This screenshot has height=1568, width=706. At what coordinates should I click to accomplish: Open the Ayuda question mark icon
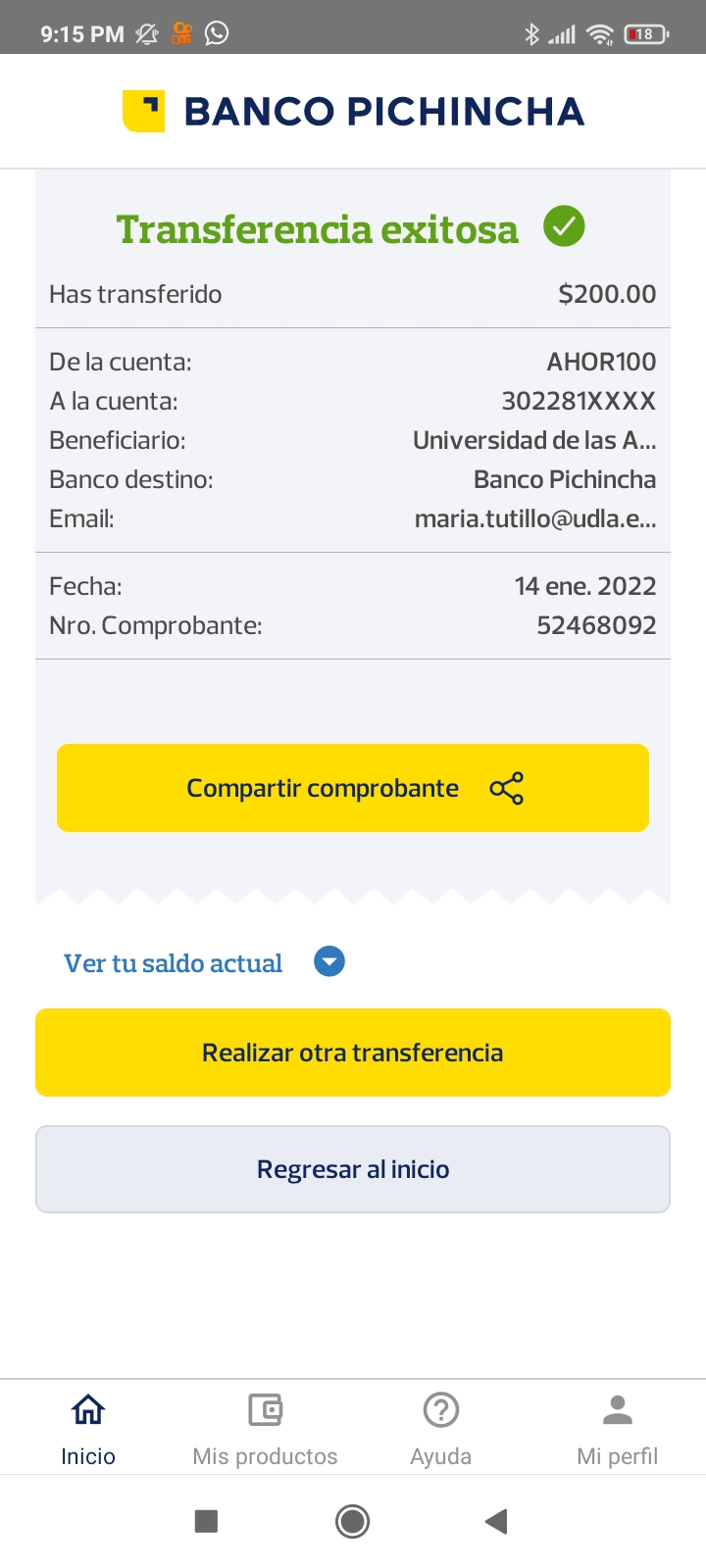(441, 1410)
